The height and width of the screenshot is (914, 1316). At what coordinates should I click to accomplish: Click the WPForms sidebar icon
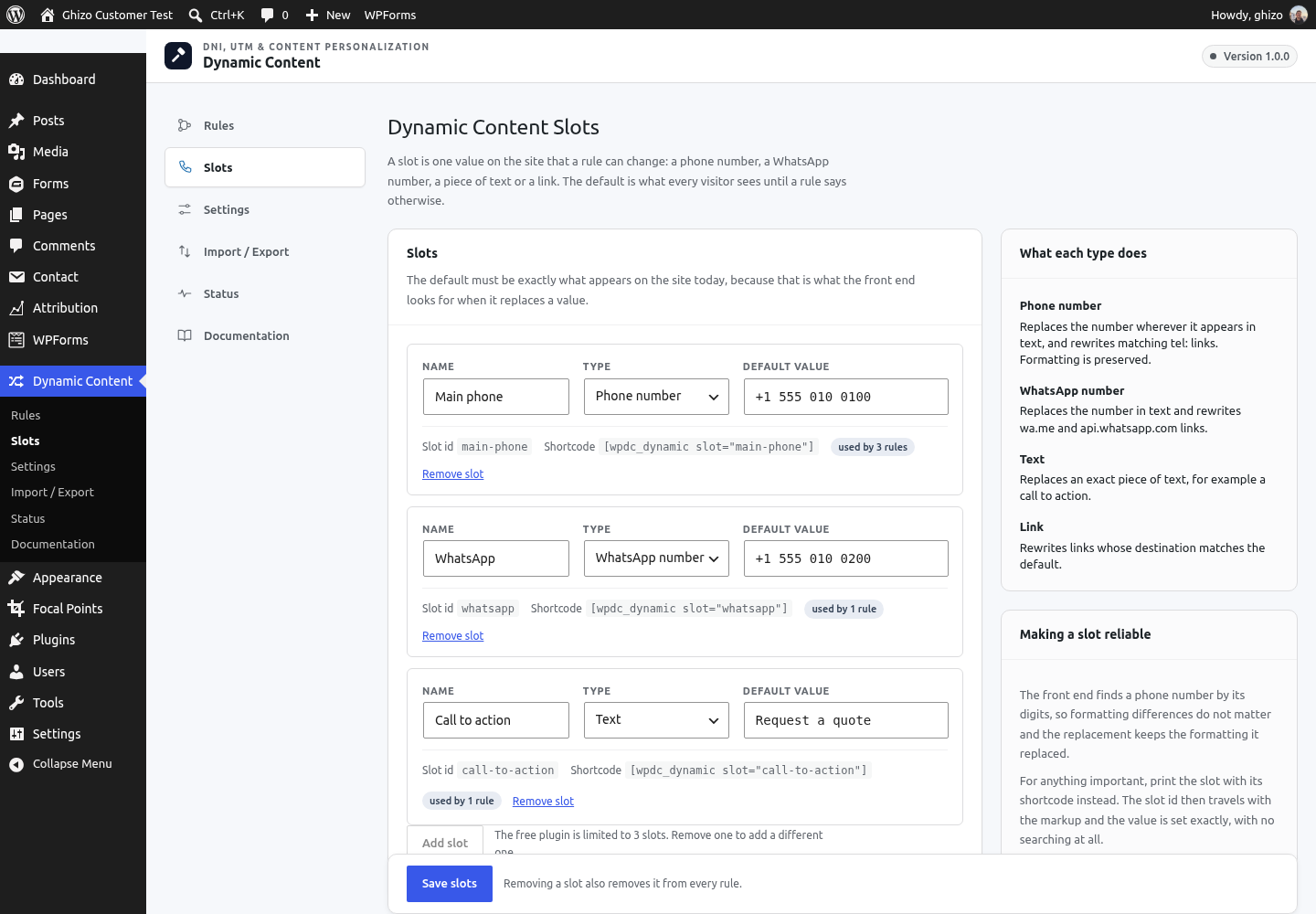coord(16,340)
